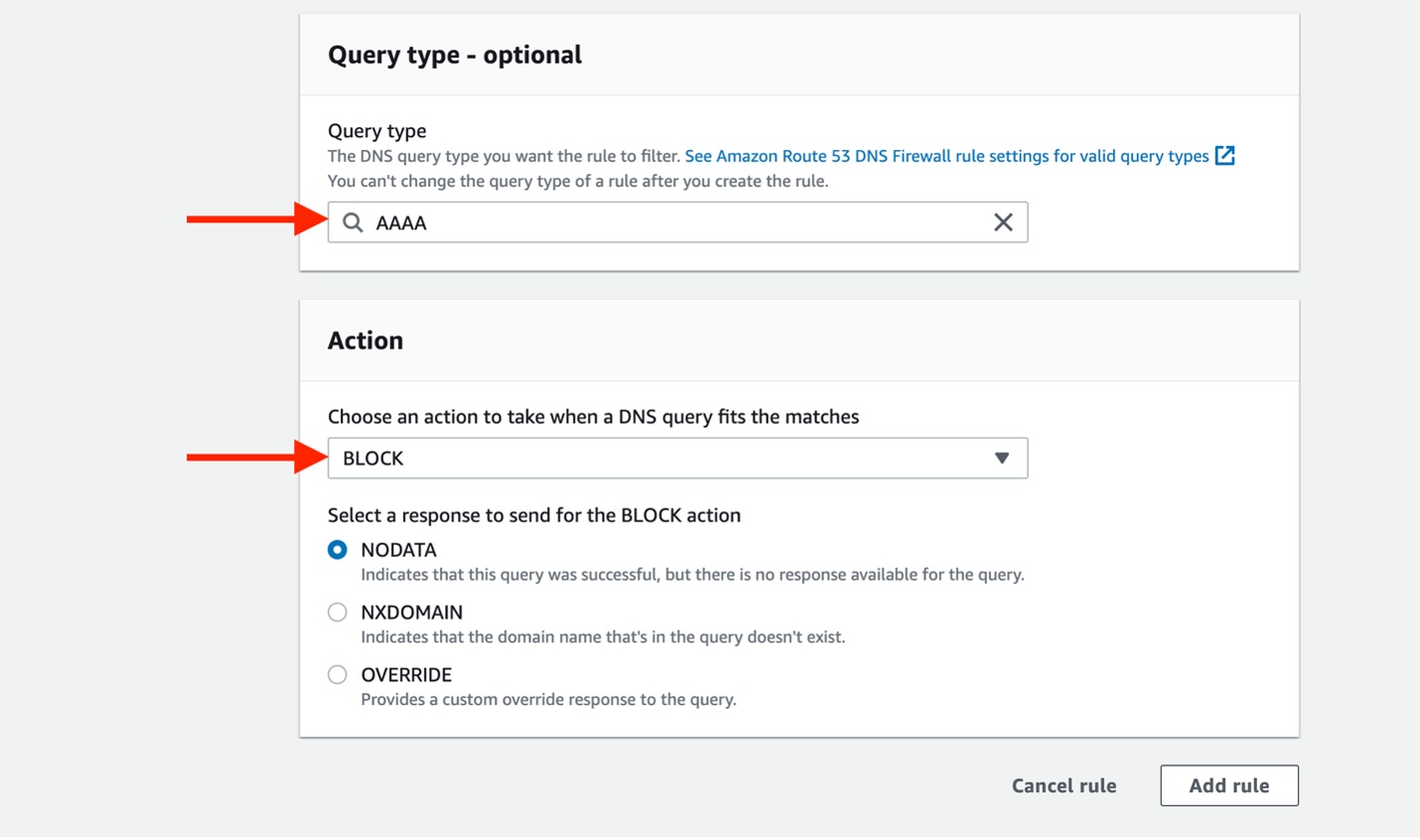Viewport: 1420px width, 840px height.
Task: Follow the Route 53 DNS Firewall rule settings link
Action: click(x=946, y=156)
